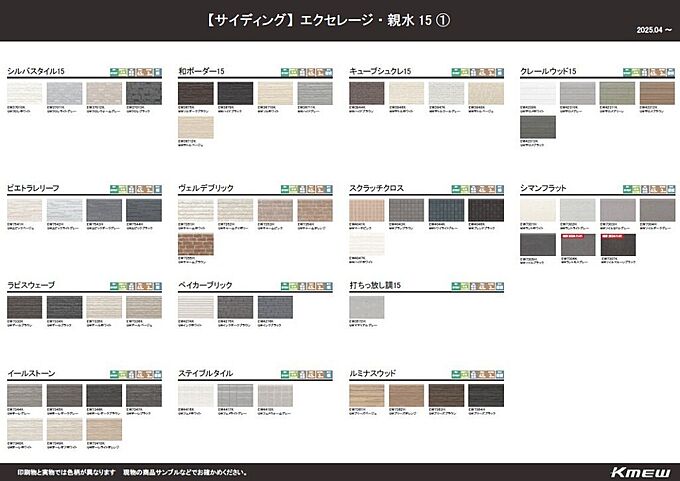The height and width of the screenshot is (481, 680).
Task: Click the Kmew logo in the footer
Action: (x=640, y=472)
